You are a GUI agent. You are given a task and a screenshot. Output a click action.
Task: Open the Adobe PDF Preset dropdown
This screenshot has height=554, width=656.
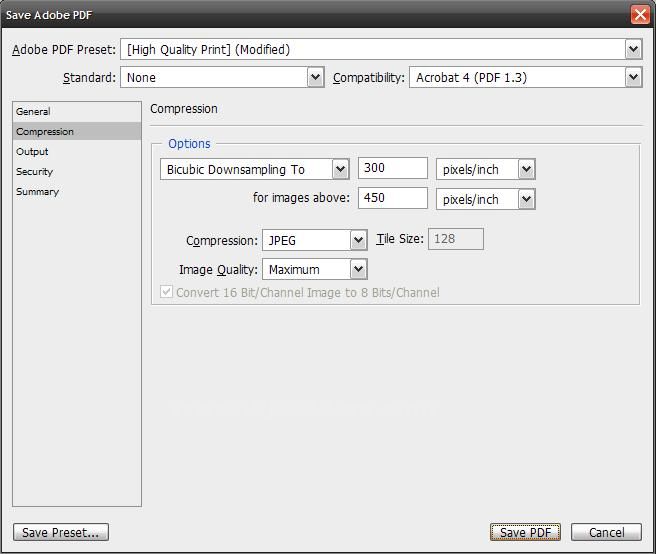coord(381,49)
